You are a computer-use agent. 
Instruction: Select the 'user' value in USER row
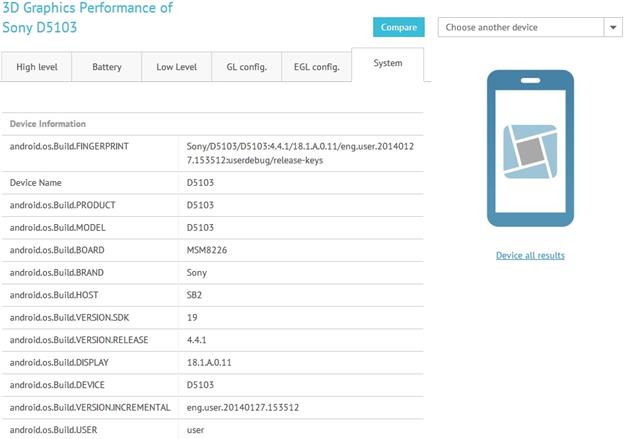tap(195, 430)
